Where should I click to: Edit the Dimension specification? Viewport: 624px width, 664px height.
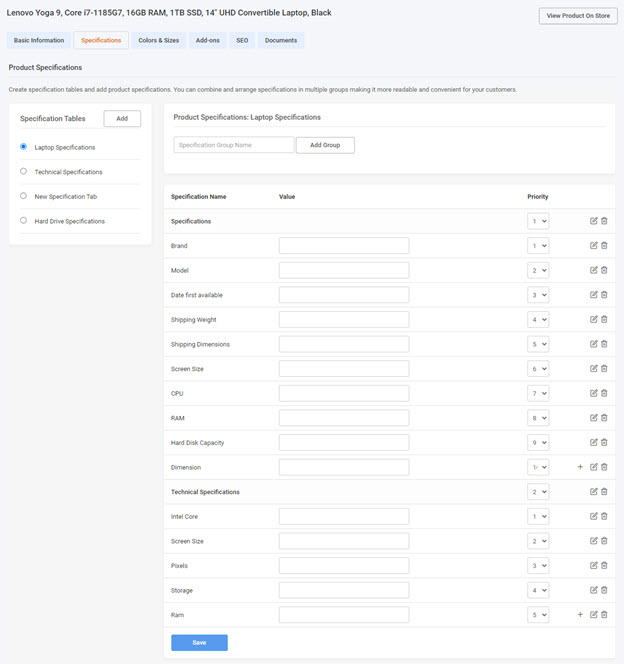(x=594, y=467)
